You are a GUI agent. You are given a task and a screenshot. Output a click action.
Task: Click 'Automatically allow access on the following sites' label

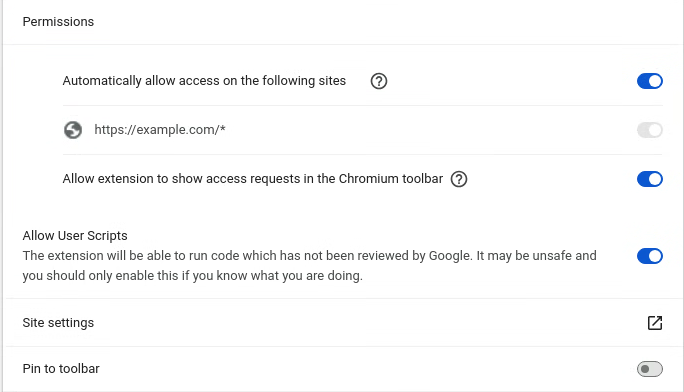point(204,81)
